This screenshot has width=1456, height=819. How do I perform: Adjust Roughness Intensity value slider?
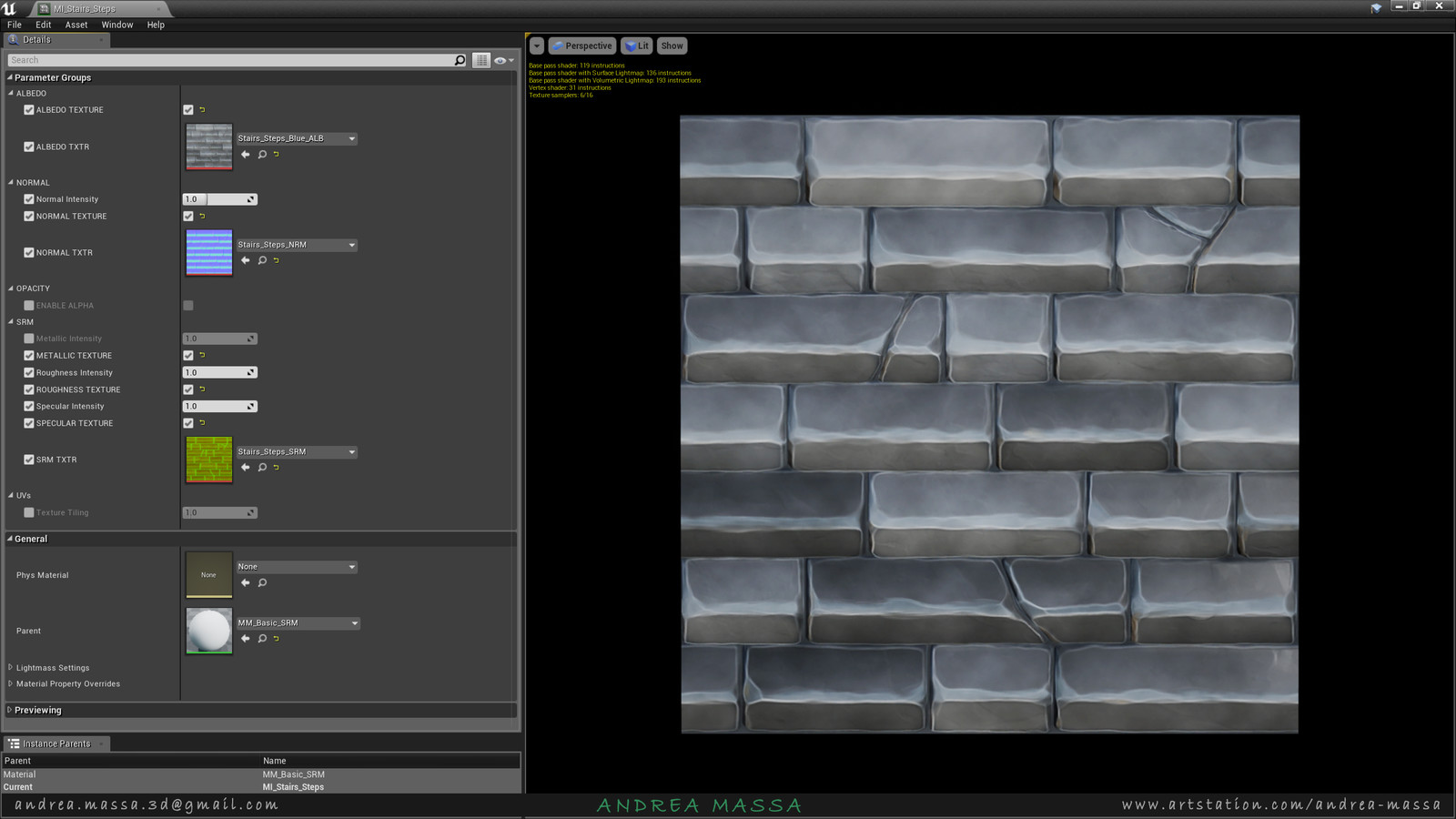coord(220,373)
